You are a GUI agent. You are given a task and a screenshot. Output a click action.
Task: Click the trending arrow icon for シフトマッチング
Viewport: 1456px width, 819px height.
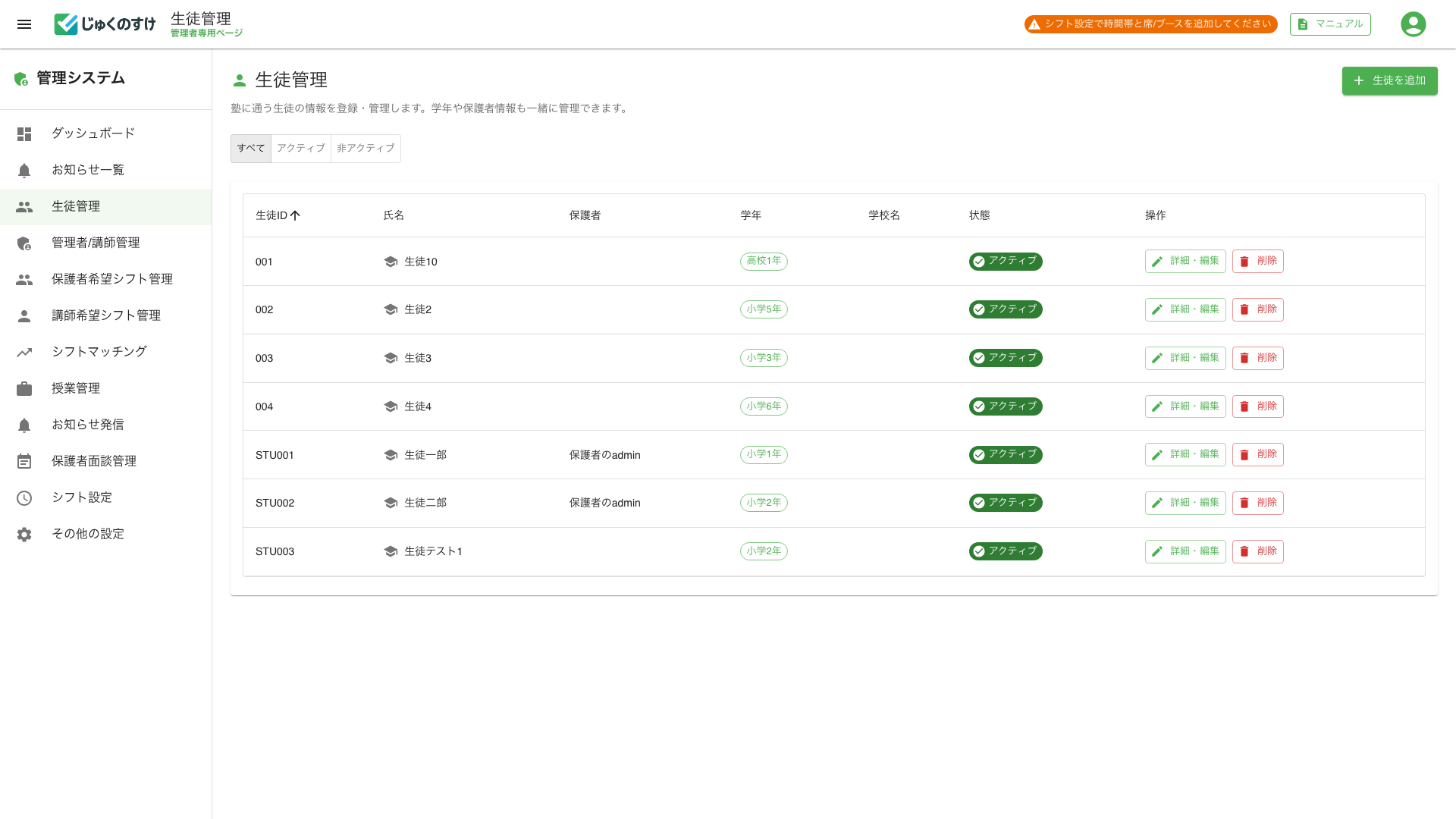point(24,353)
